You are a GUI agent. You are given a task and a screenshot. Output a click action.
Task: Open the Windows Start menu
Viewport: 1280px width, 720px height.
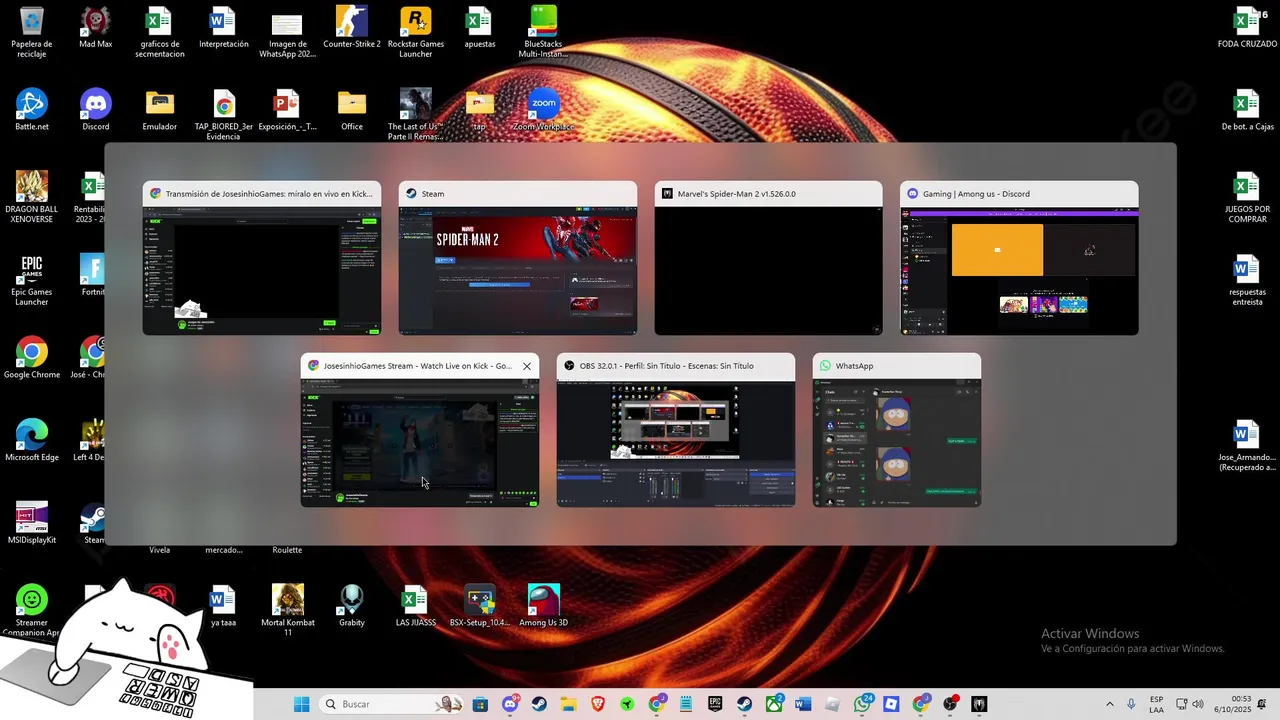point(301,704)
